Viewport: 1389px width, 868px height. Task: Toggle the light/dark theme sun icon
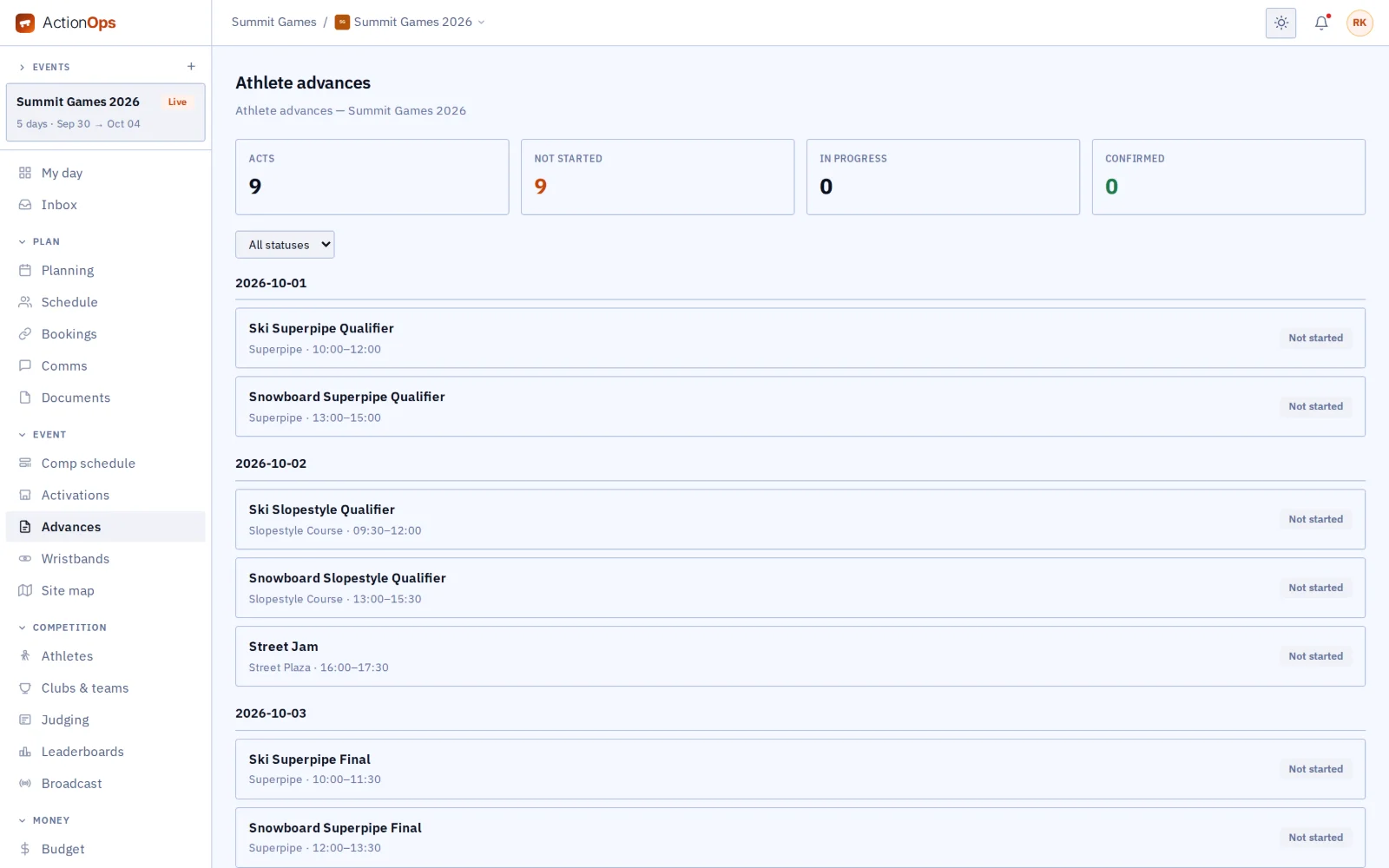pos(1280,23)
